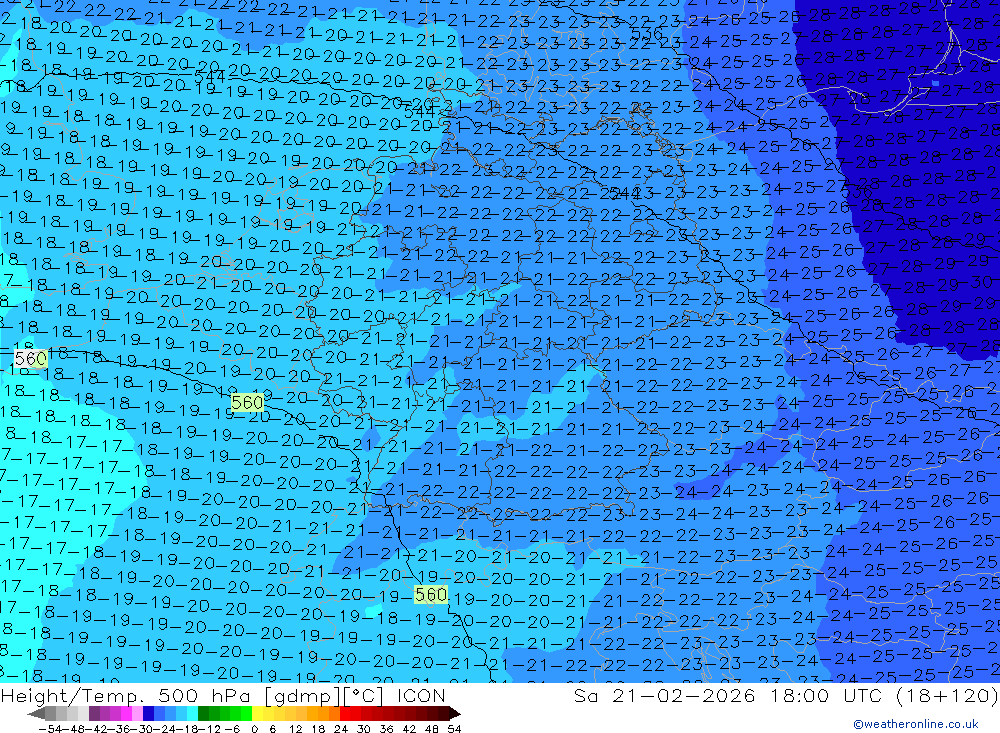Select the Sa 21-02-2026 18:00 UTC timestamp
1000x733 pixels.
786,695
